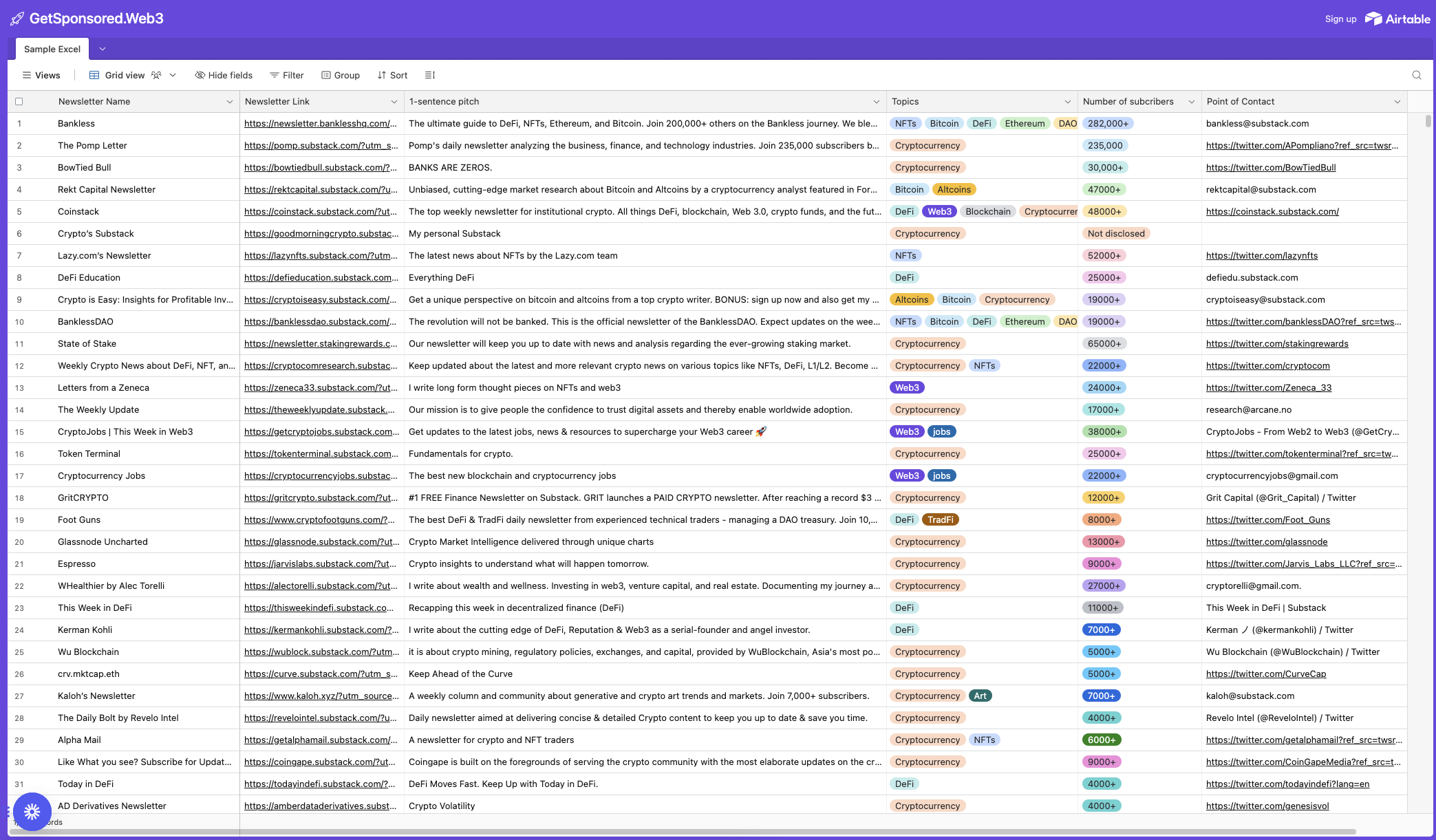This screenshot has height=840, width=1436.
Task: Click the row height icon
Action: 430,75
